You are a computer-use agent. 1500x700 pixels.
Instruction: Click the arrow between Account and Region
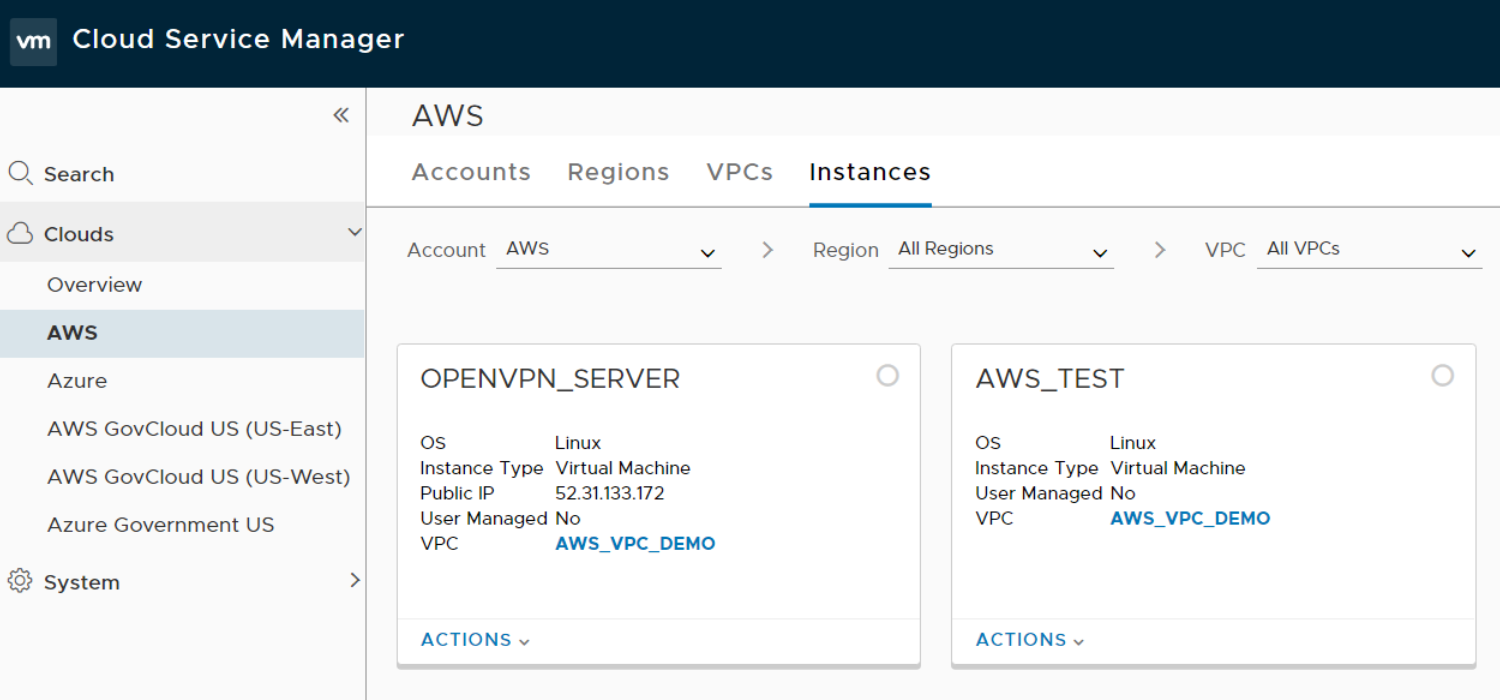click(768, 250)
